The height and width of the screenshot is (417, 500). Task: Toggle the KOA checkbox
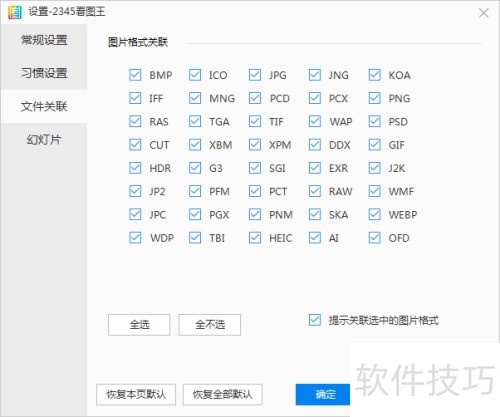(x=375, y=75)
